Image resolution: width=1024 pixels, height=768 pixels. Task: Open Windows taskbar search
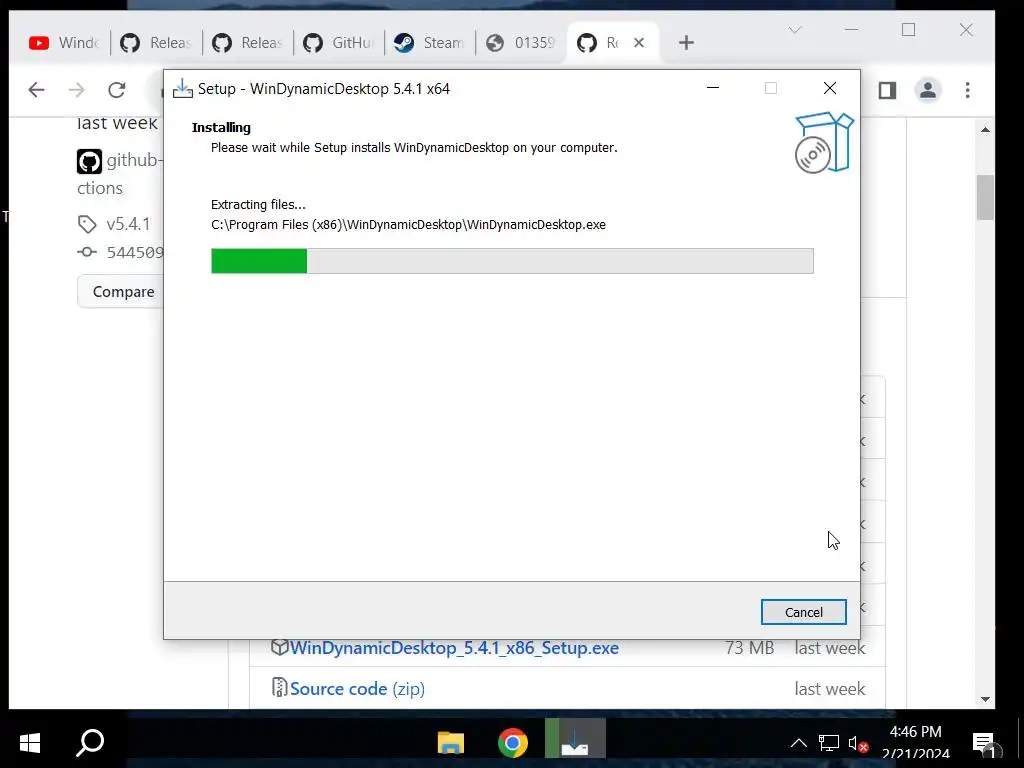(90, 743)
